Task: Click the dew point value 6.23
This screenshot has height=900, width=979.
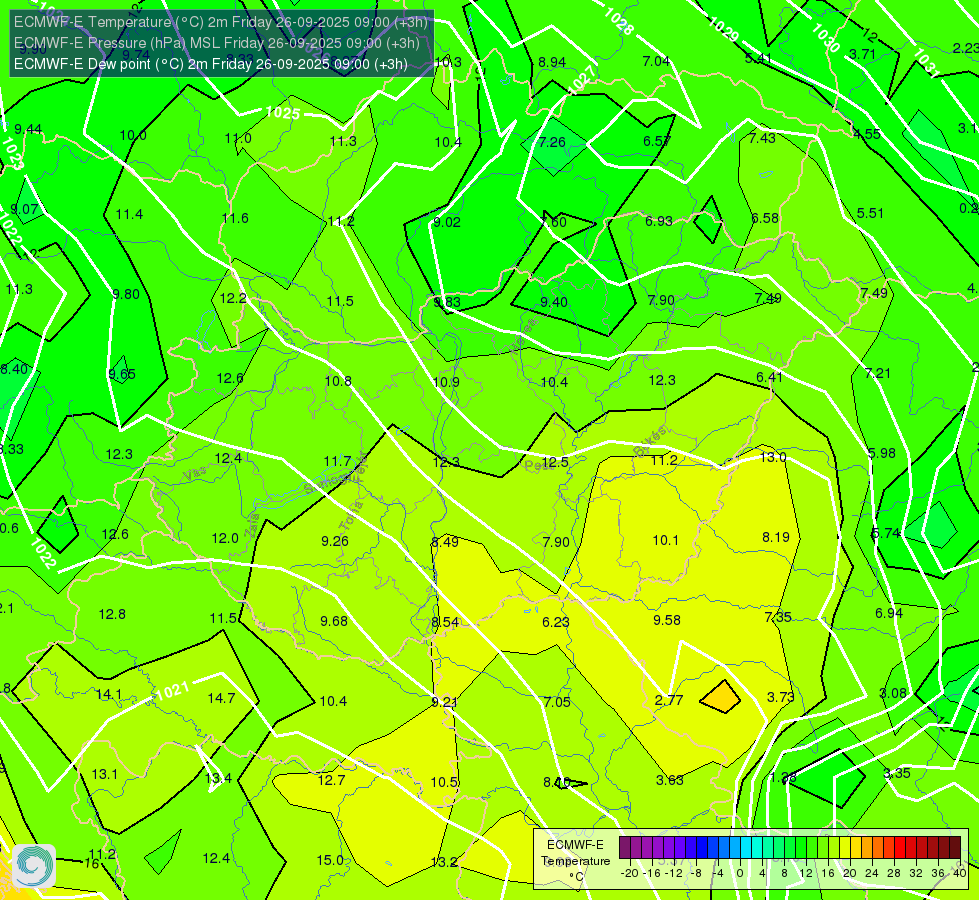Action: (556, 622)
